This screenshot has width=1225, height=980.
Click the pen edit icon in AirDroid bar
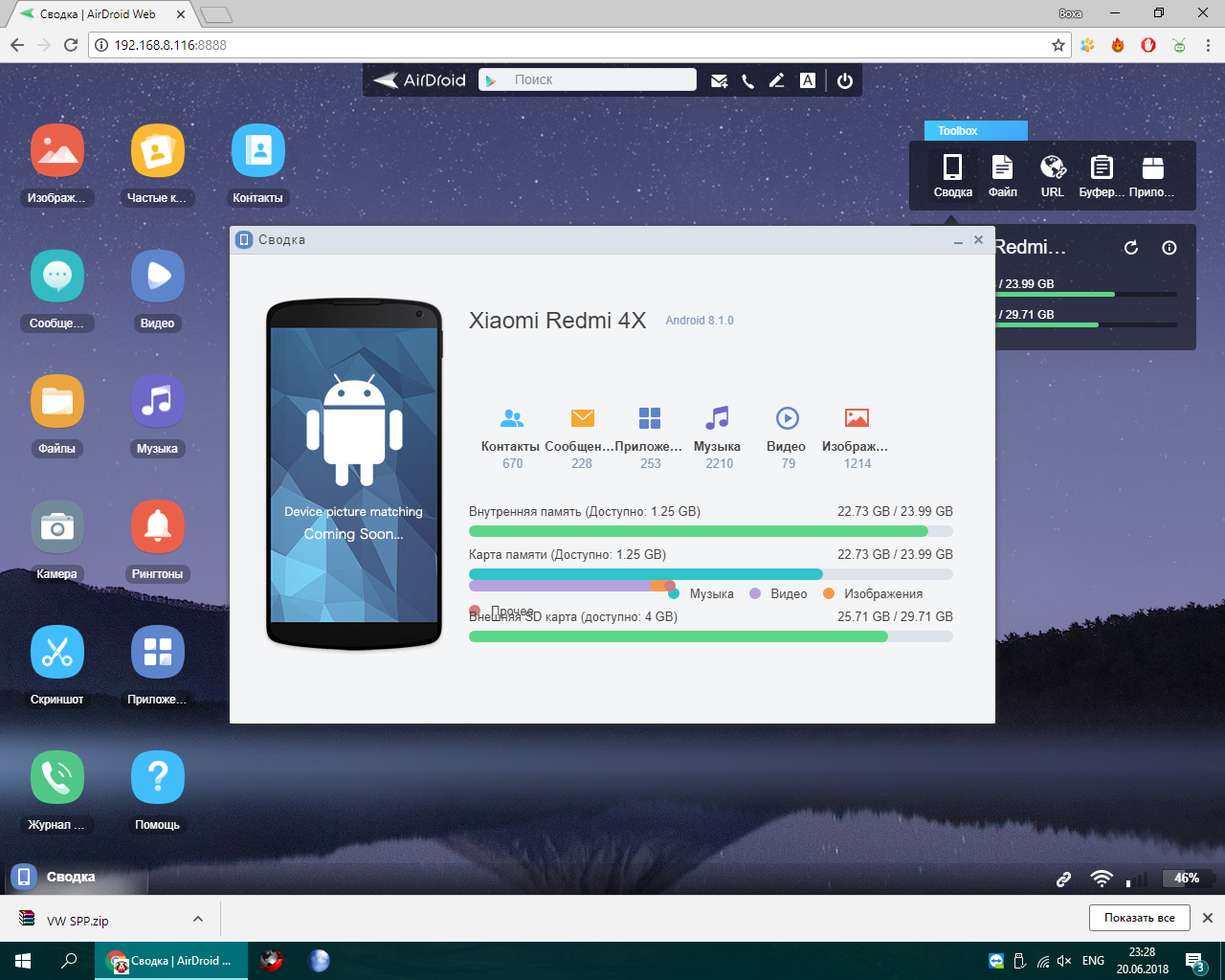[x=777, y=81]
